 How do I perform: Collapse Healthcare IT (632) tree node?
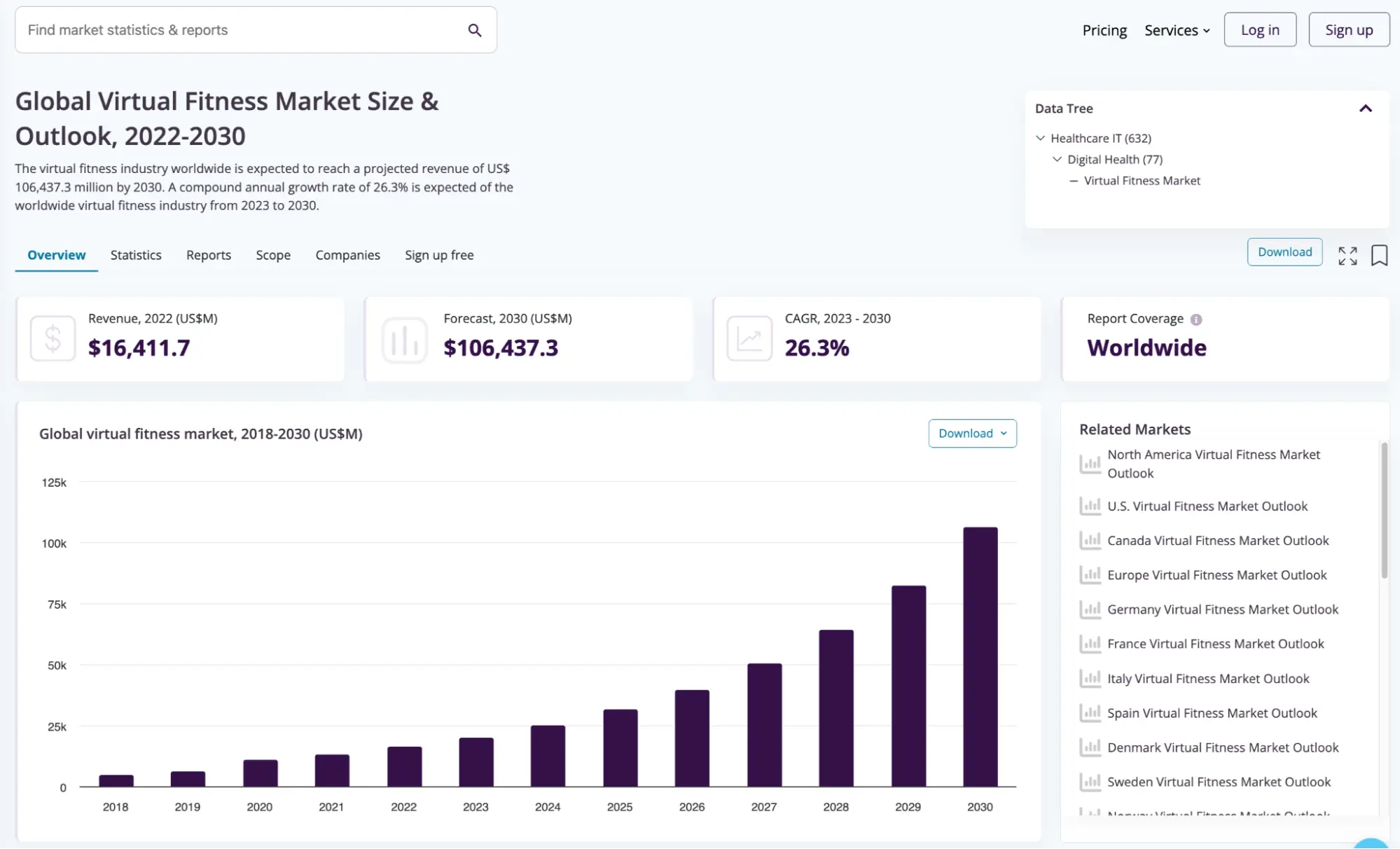[1040, 138]
